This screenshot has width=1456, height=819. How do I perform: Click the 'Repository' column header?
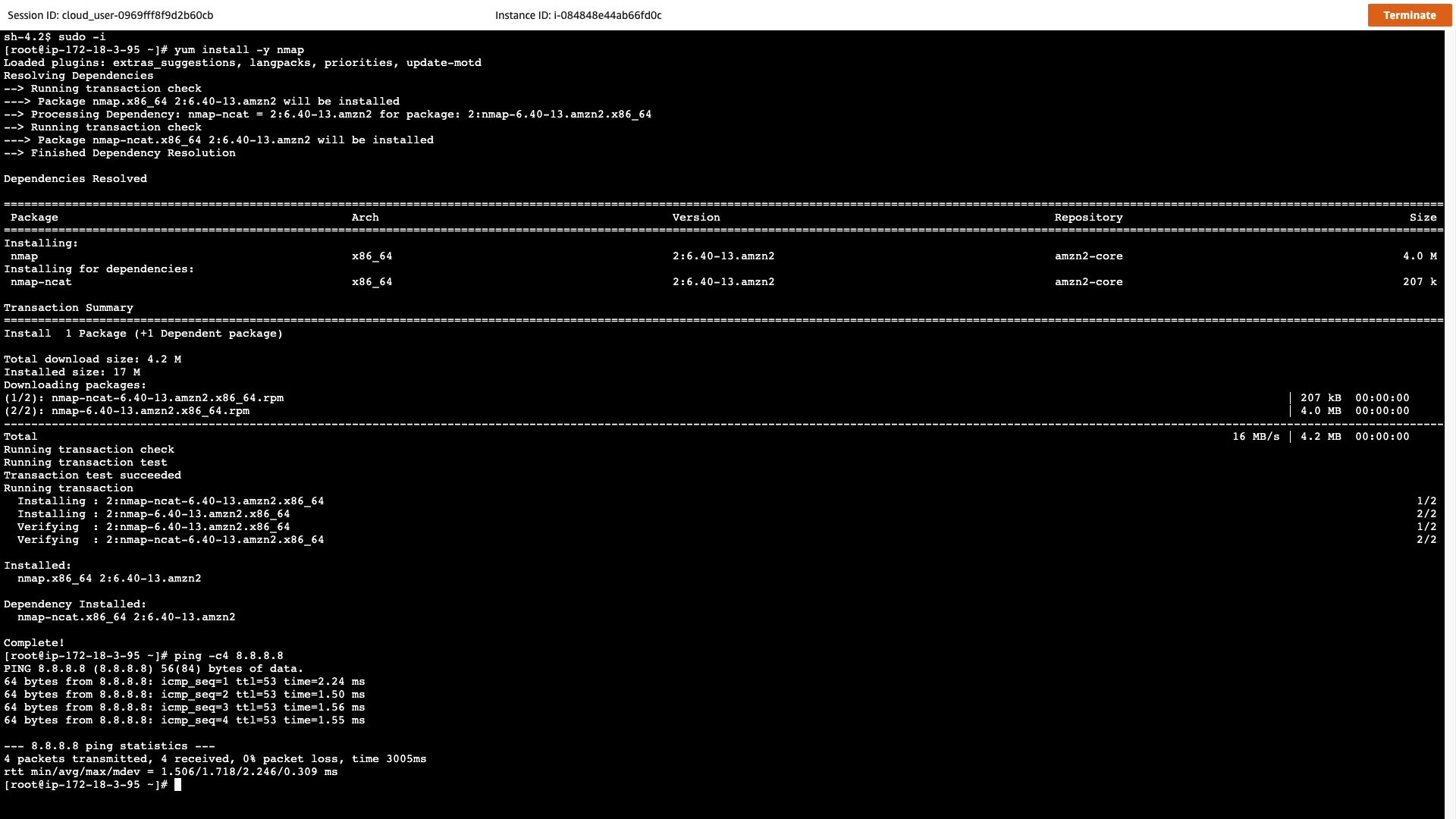coord(1088,218)
